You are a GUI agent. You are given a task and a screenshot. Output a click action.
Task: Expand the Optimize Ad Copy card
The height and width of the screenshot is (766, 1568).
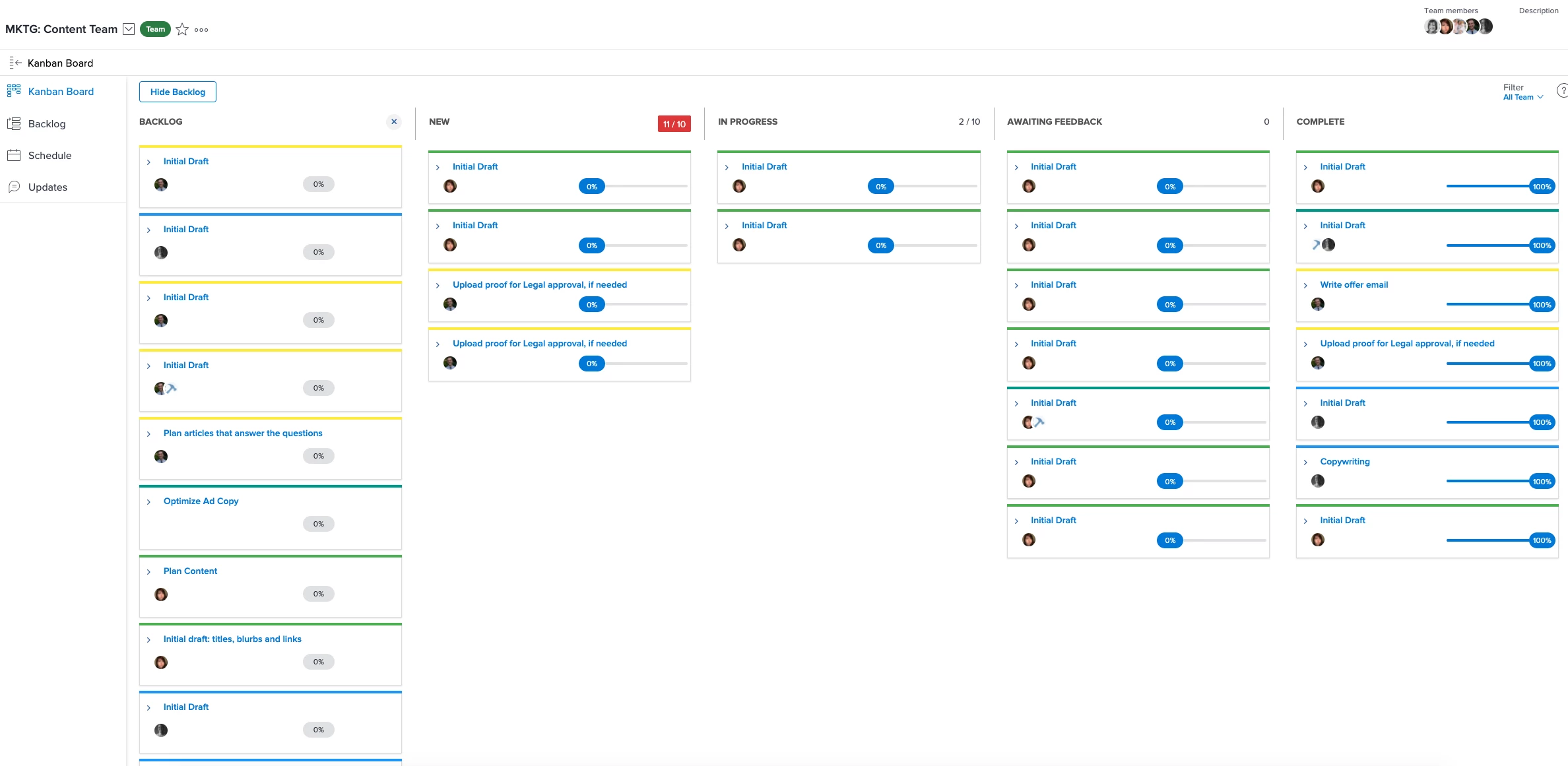(148, 502)
